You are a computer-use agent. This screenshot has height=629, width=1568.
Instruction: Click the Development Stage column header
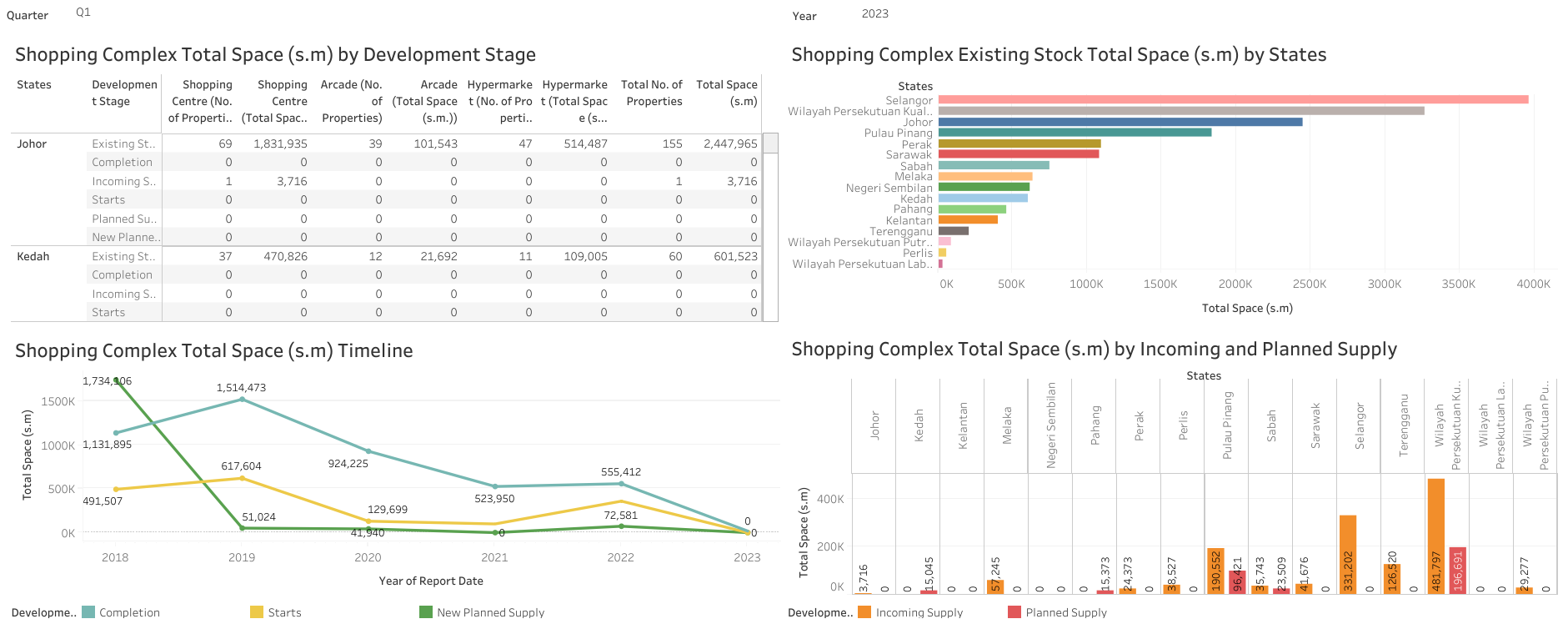[124, 93]
